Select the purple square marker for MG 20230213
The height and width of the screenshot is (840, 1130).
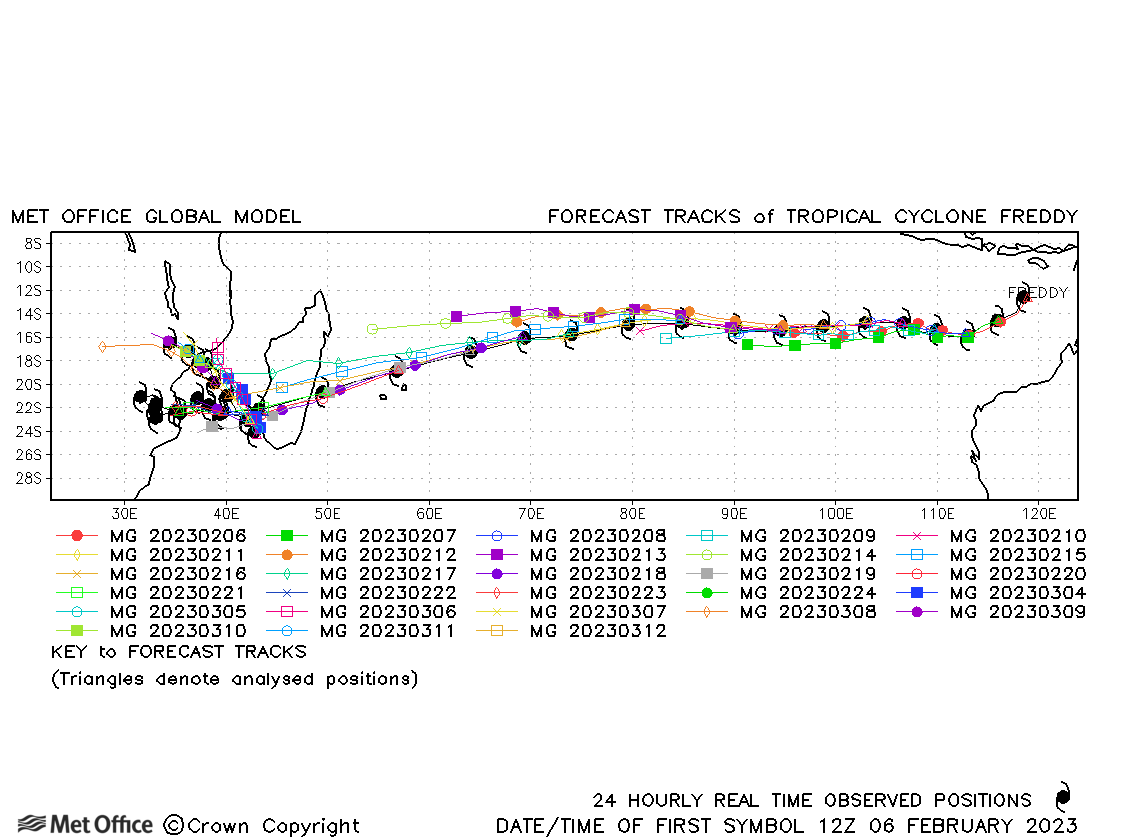tap(497, 555)
